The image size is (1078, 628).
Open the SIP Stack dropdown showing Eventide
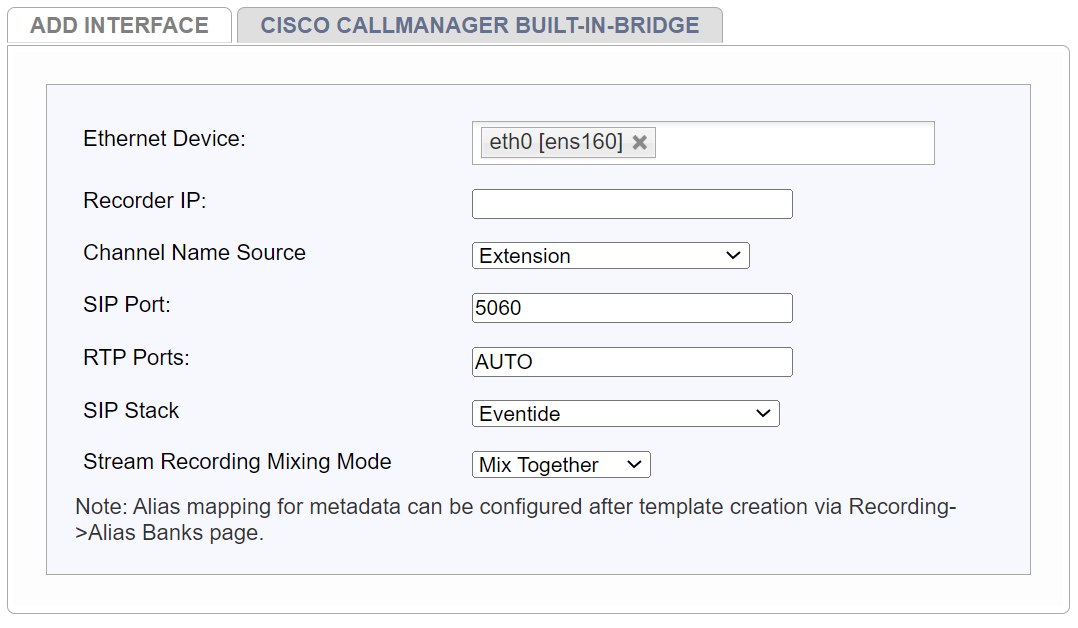625,413
